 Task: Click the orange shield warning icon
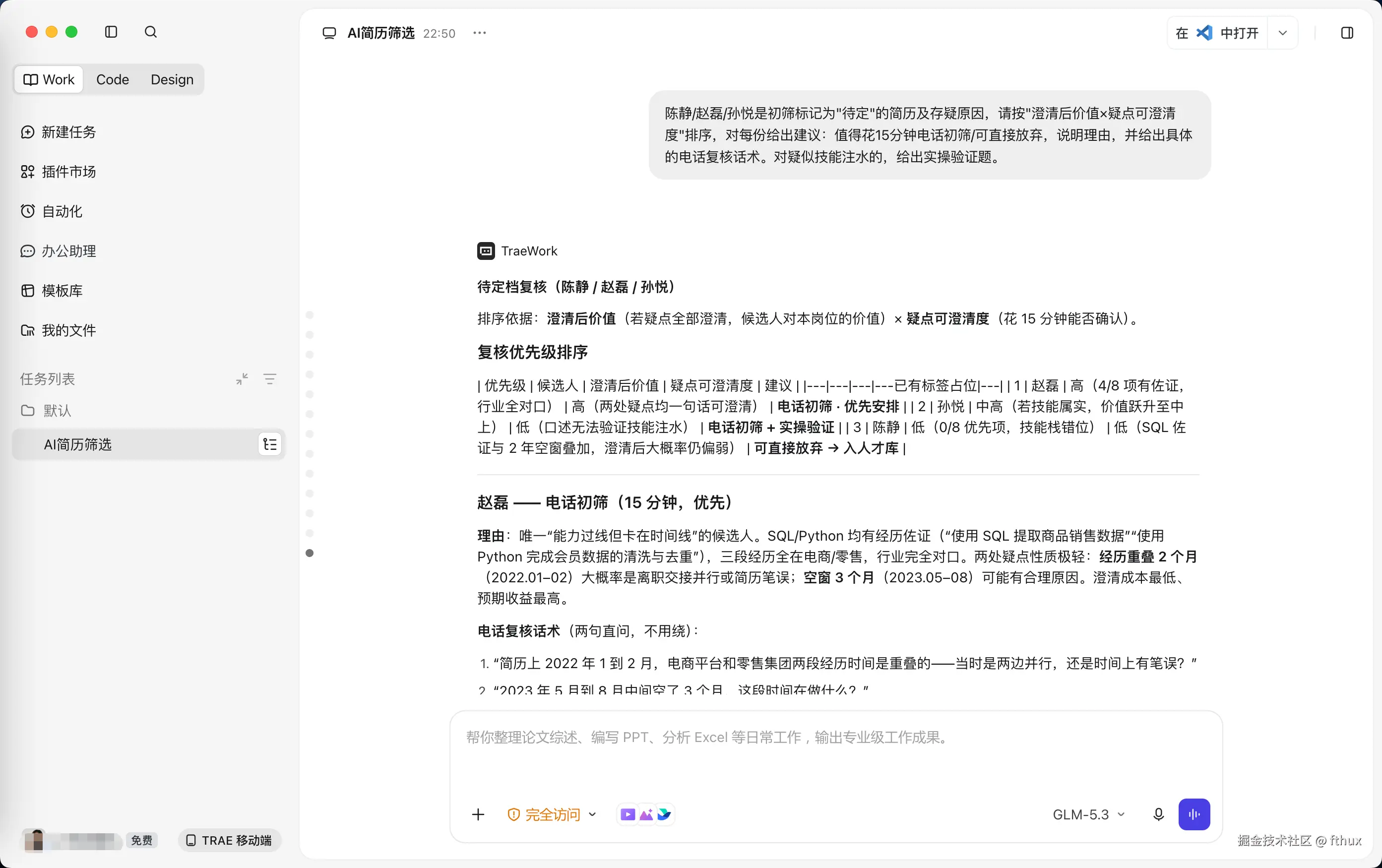pyautogui.click(x=513, y=814)
